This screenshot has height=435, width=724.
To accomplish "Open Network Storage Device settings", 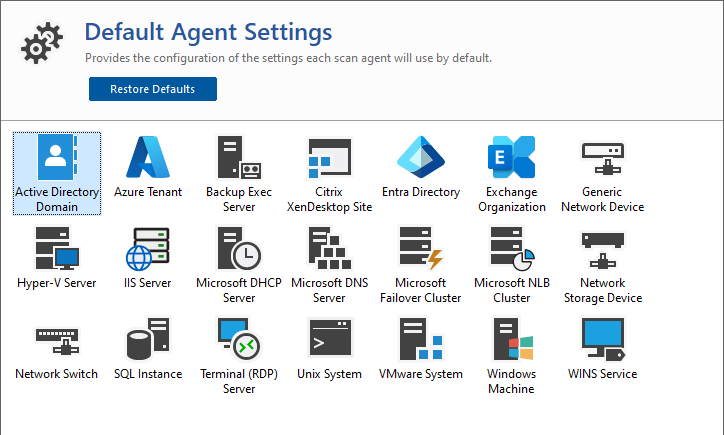I will tap(603, 248).
